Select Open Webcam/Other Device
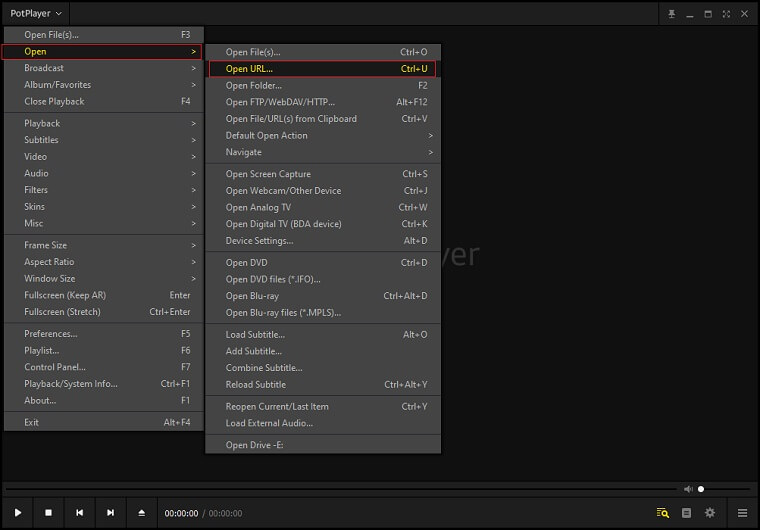760x530 pixels. [x=323, y=191]
